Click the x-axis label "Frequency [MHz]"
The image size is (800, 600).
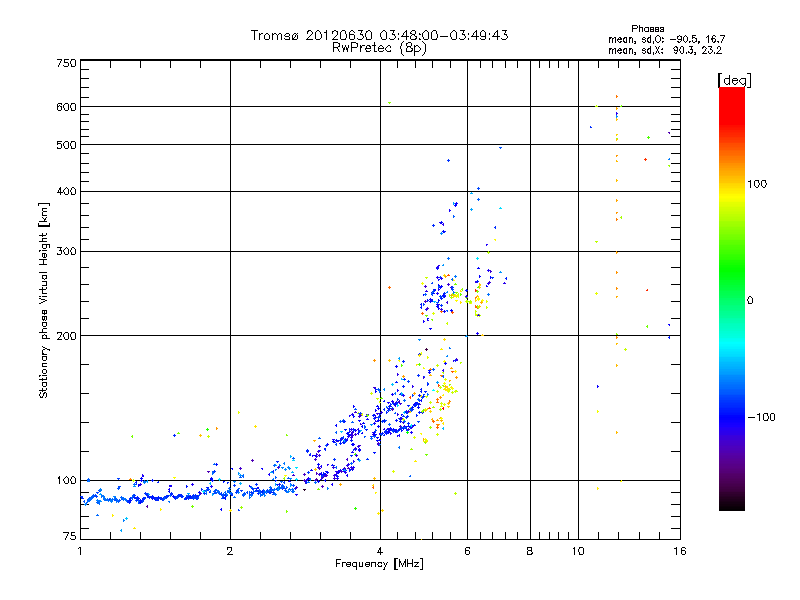pos(379,563)
